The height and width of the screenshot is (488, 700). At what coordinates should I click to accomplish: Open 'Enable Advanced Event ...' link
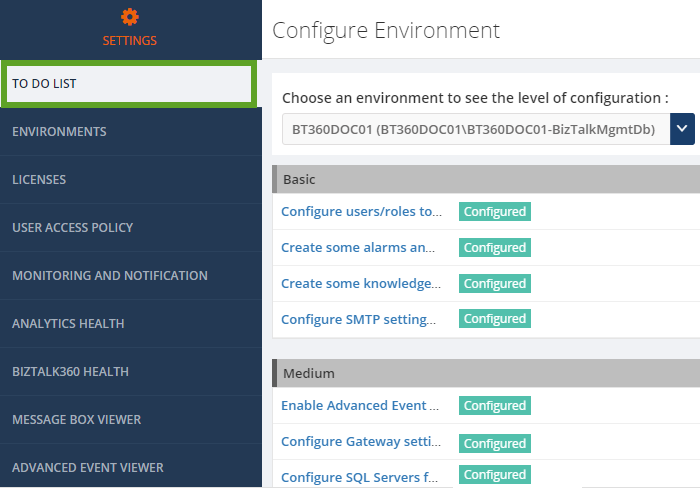pos(360,405)
